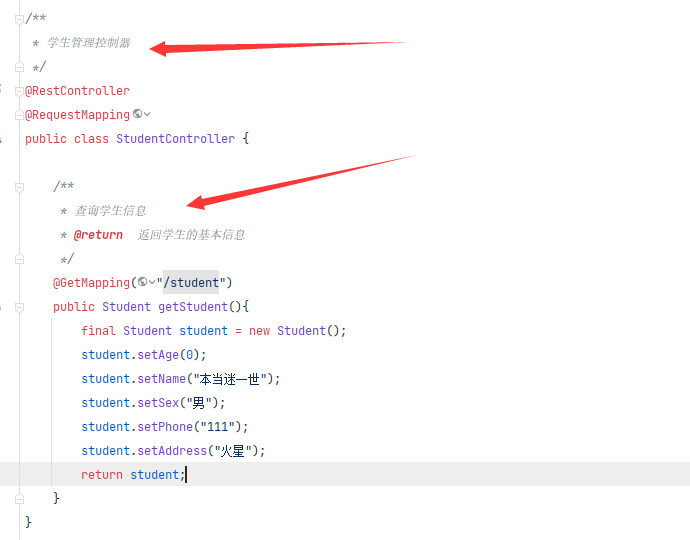Open chevron dropdown inside @GetMapping

tap(152, 282)
